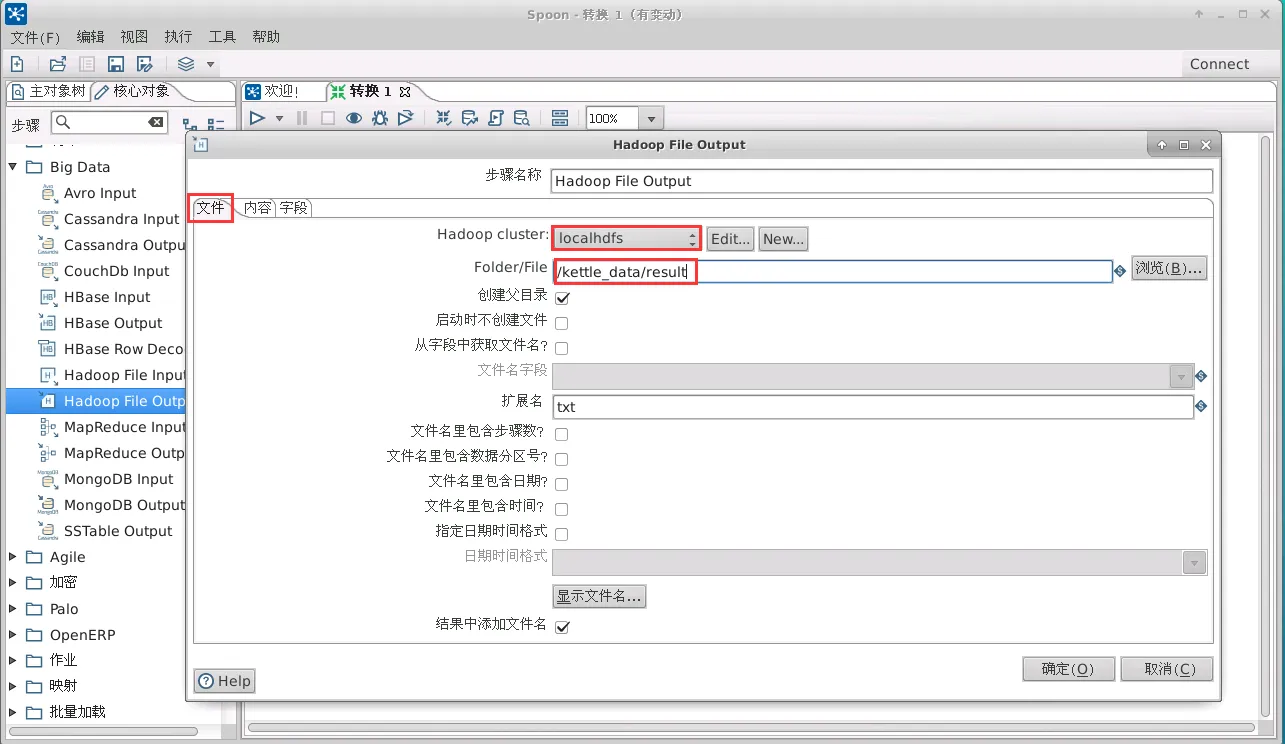This screenshot has width=1285, height=744.
Task: Click the expand tree icon
Action: tap(190, 125)
